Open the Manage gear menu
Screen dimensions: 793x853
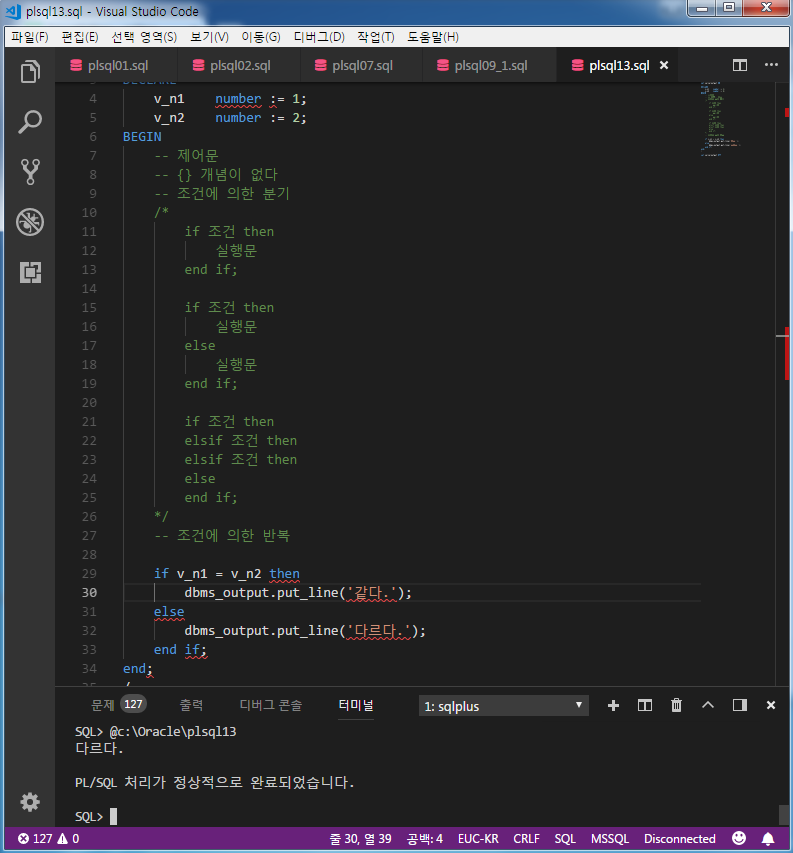point(30,802)
